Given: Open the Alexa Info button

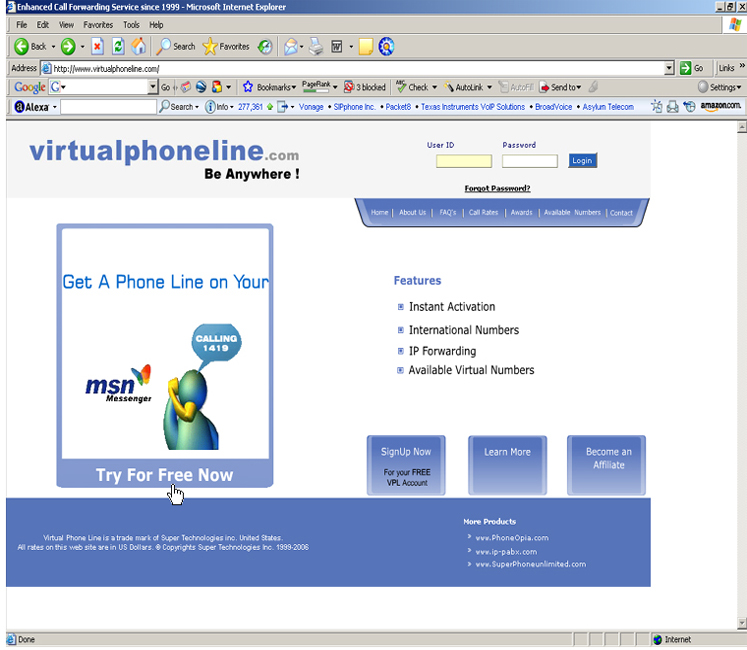Looking at the screenshot, I should 217,107.
